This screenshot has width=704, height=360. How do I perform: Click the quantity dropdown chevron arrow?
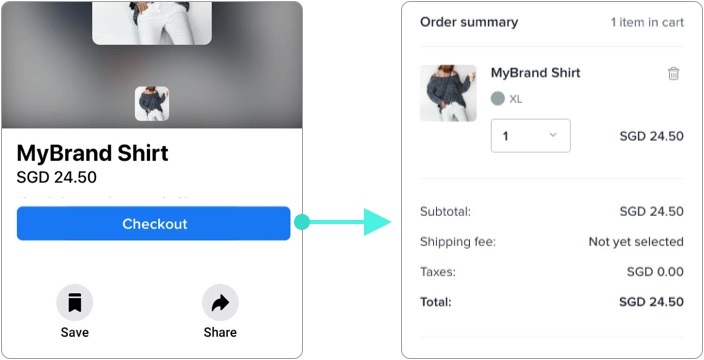tap(553, 135)
